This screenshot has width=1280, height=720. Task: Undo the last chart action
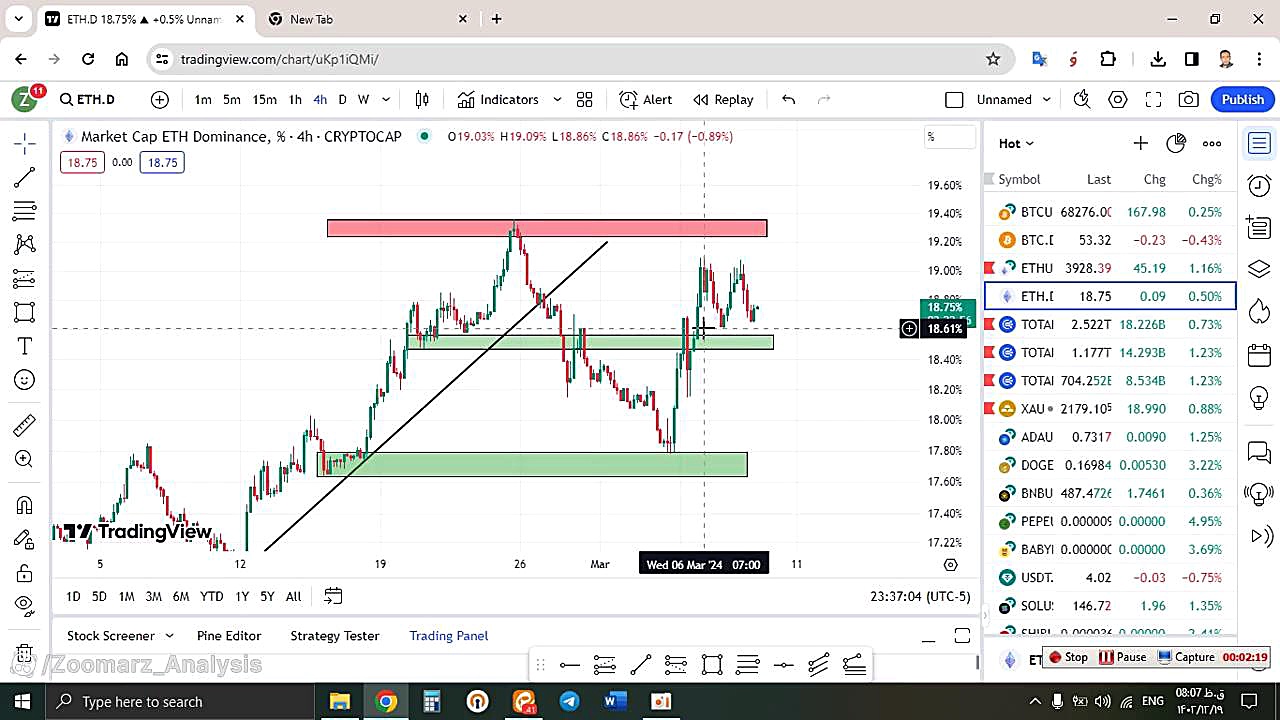point(789,99)
